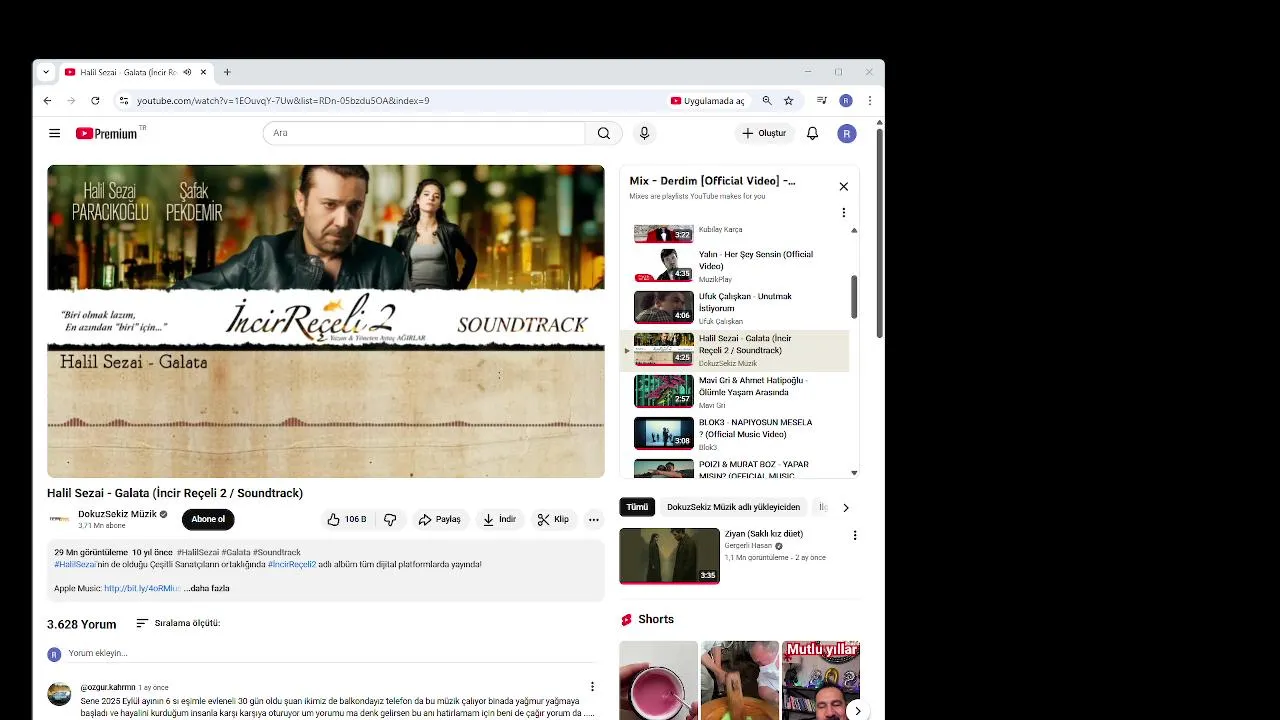Download the video with İndir

click(499, 519)
